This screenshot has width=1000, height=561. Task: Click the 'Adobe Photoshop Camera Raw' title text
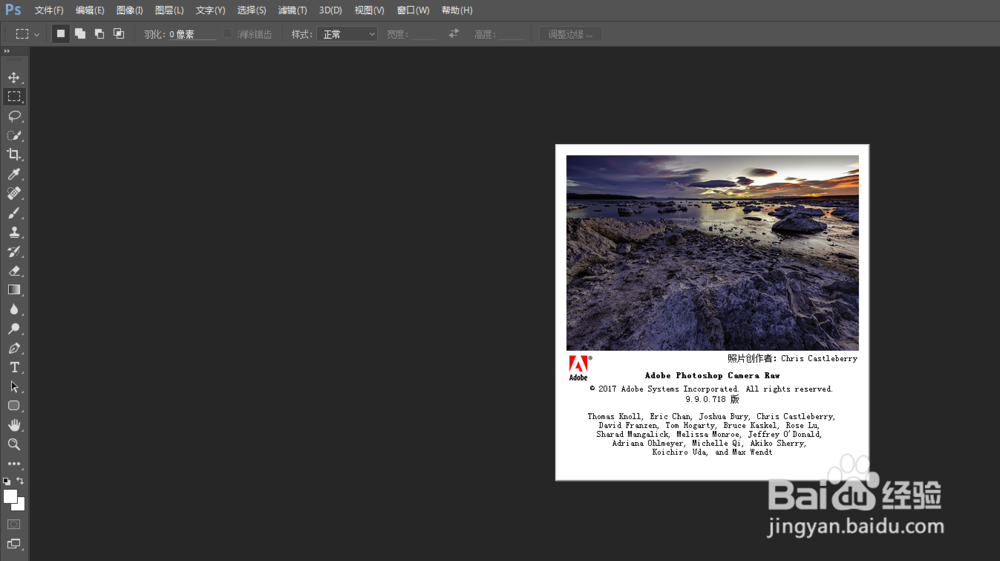(712, 375)
